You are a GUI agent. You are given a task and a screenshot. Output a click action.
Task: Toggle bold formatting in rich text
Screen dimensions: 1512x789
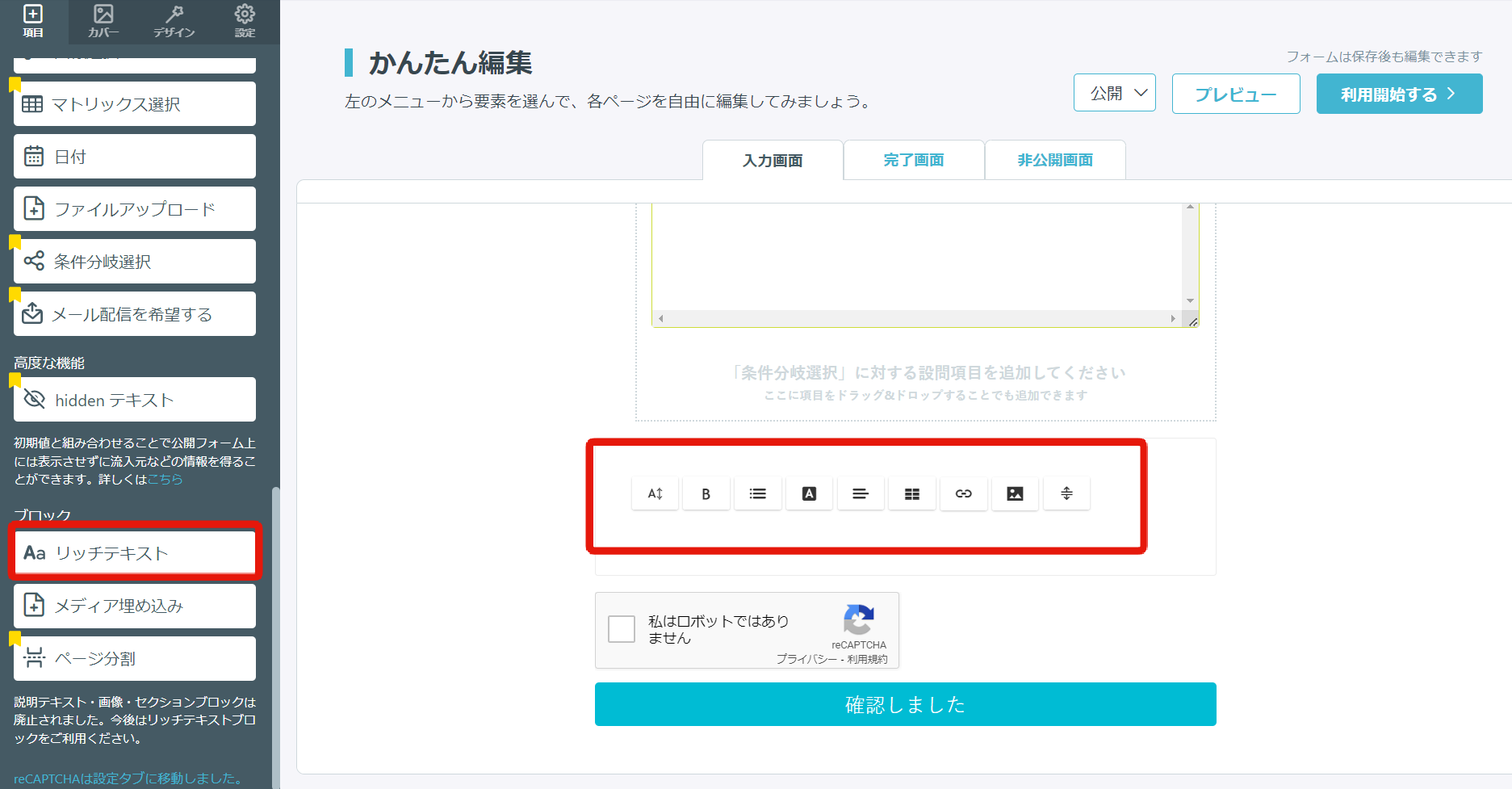pos(706,493)
